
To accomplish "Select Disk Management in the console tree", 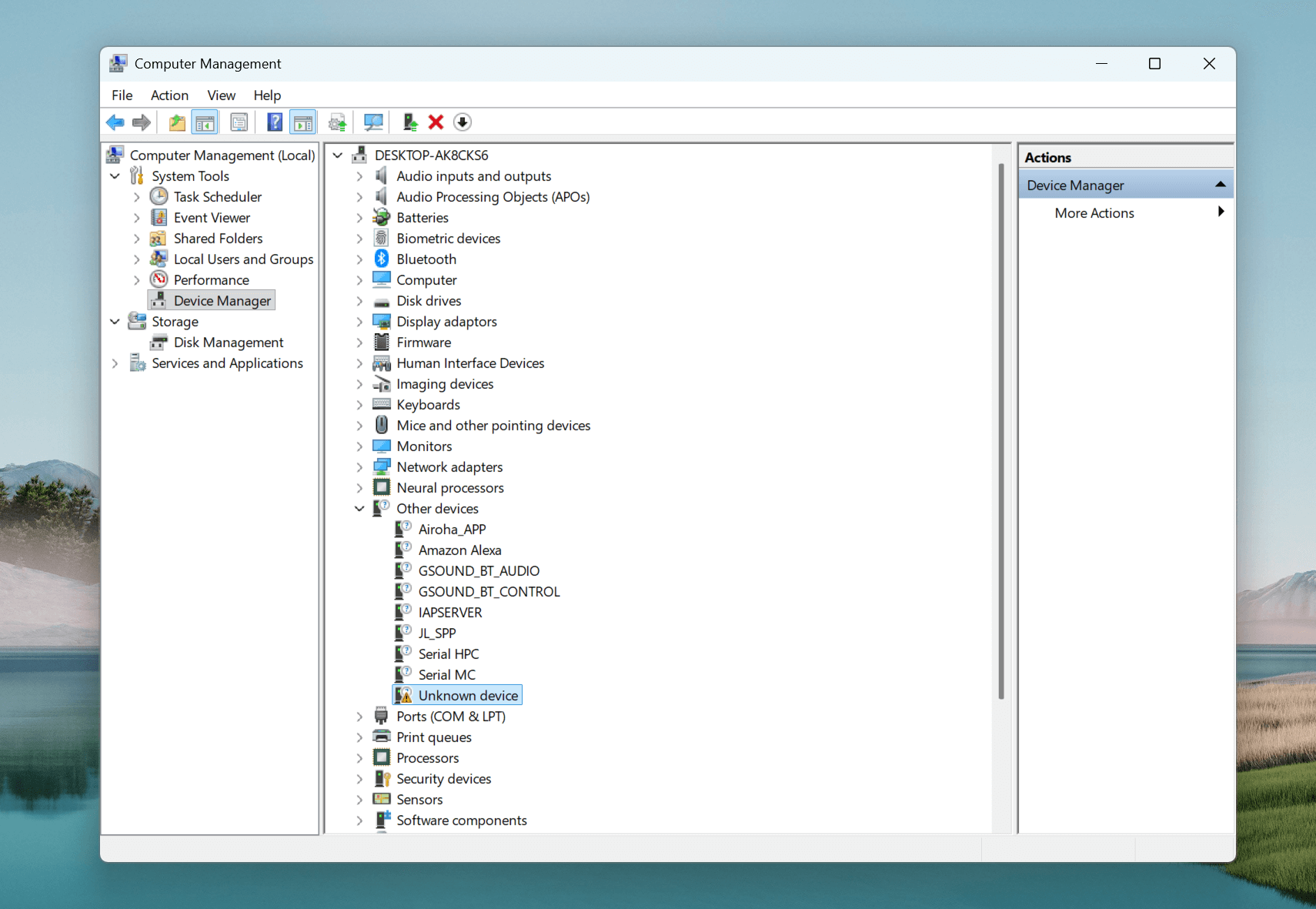I will [x=228, y=343].
